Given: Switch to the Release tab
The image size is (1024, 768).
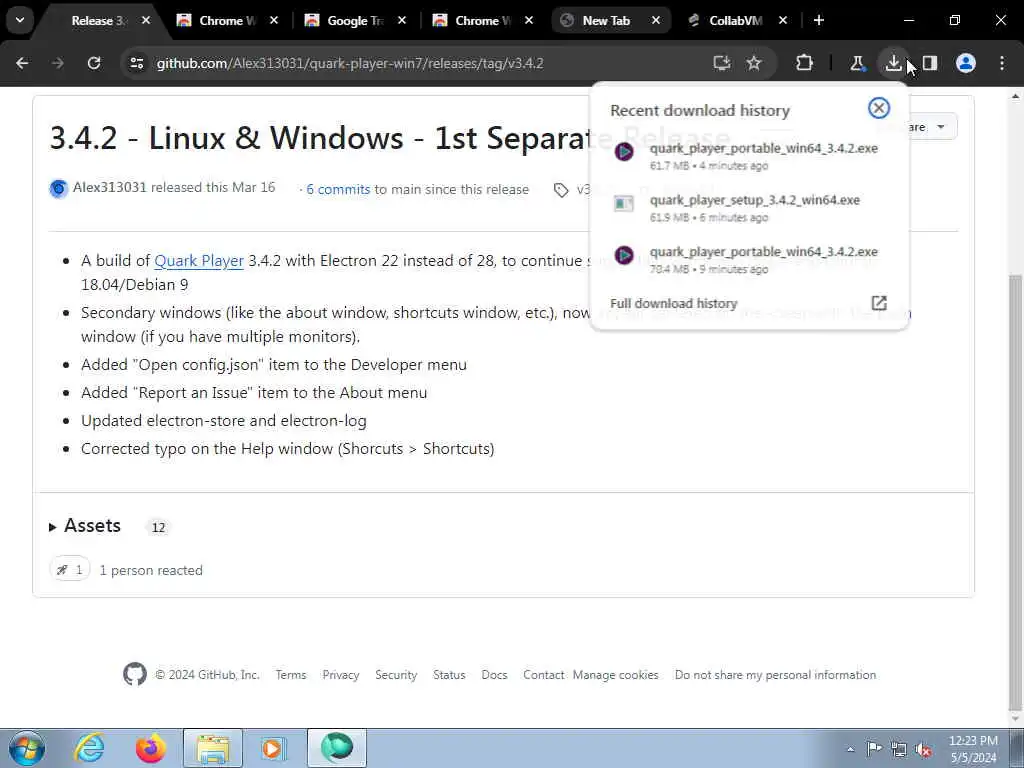Looking at the screenshot, I should click(98, 21).
